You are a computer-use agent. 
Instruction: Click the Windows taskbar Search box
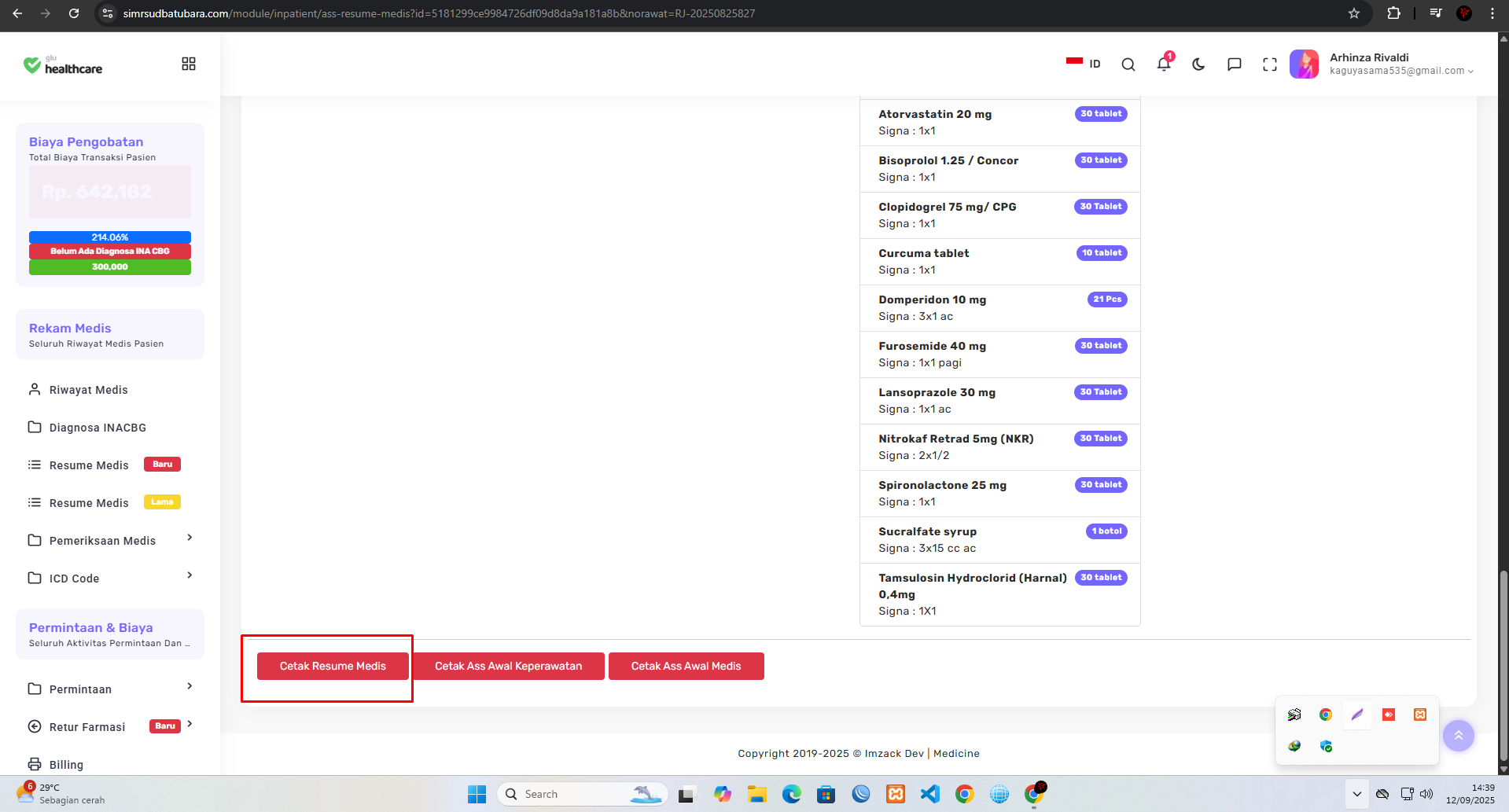coord(583,794)
